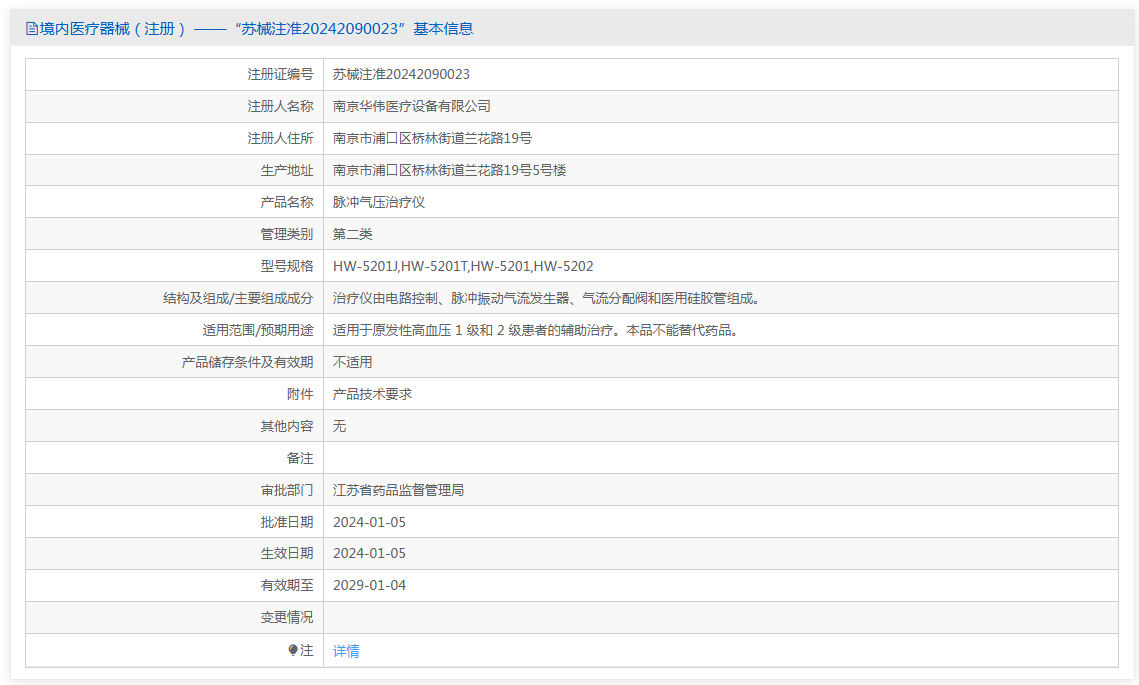
Task: Click intended use text 适用于原发性高血压
Action: point(536,330)
